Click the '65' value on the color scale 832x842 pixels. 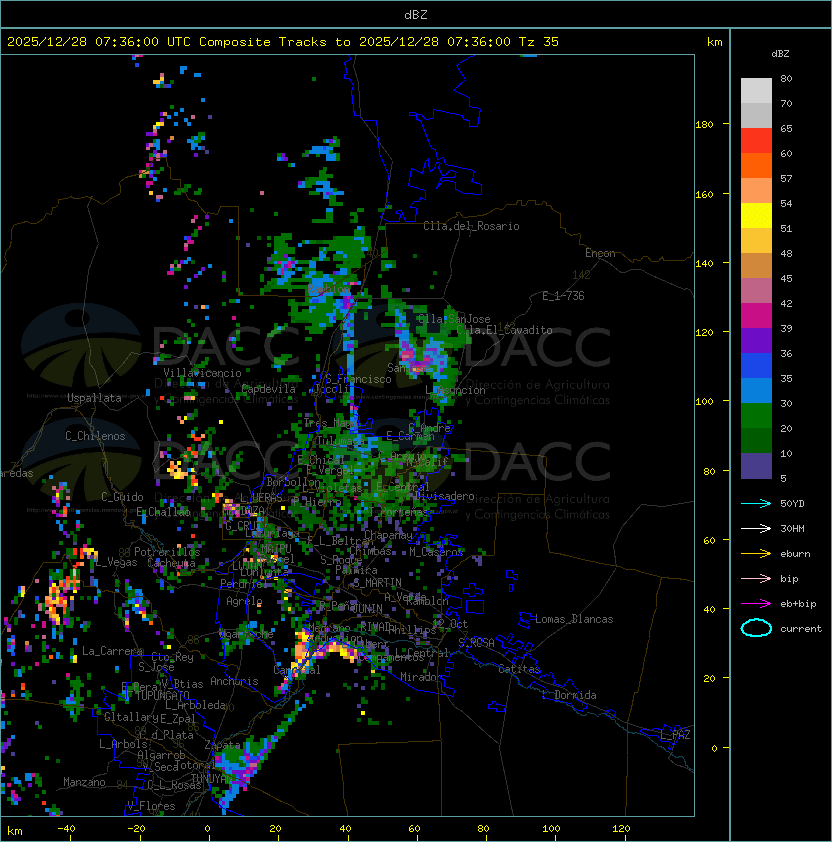coord(786,128)
